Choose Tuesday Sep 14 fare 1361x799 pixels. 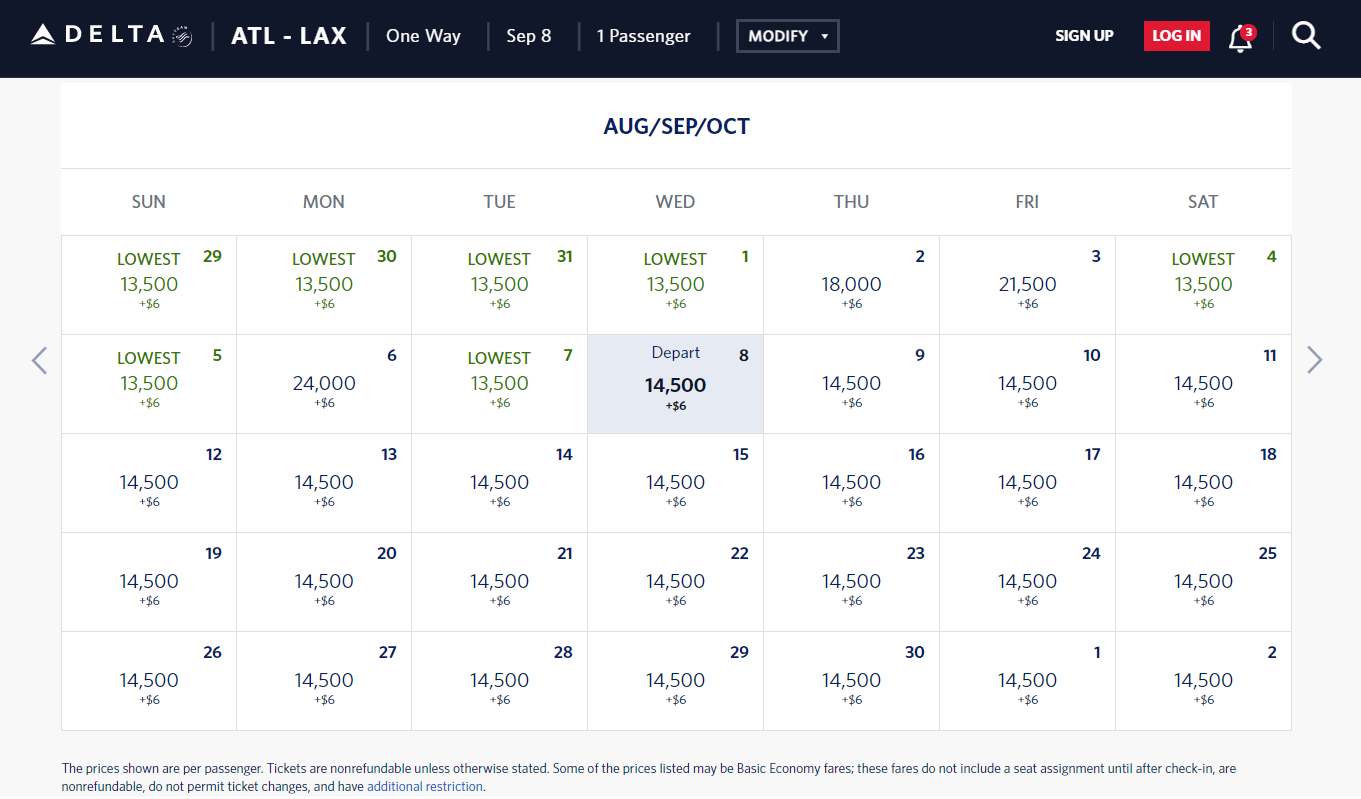tap(500, 483)
